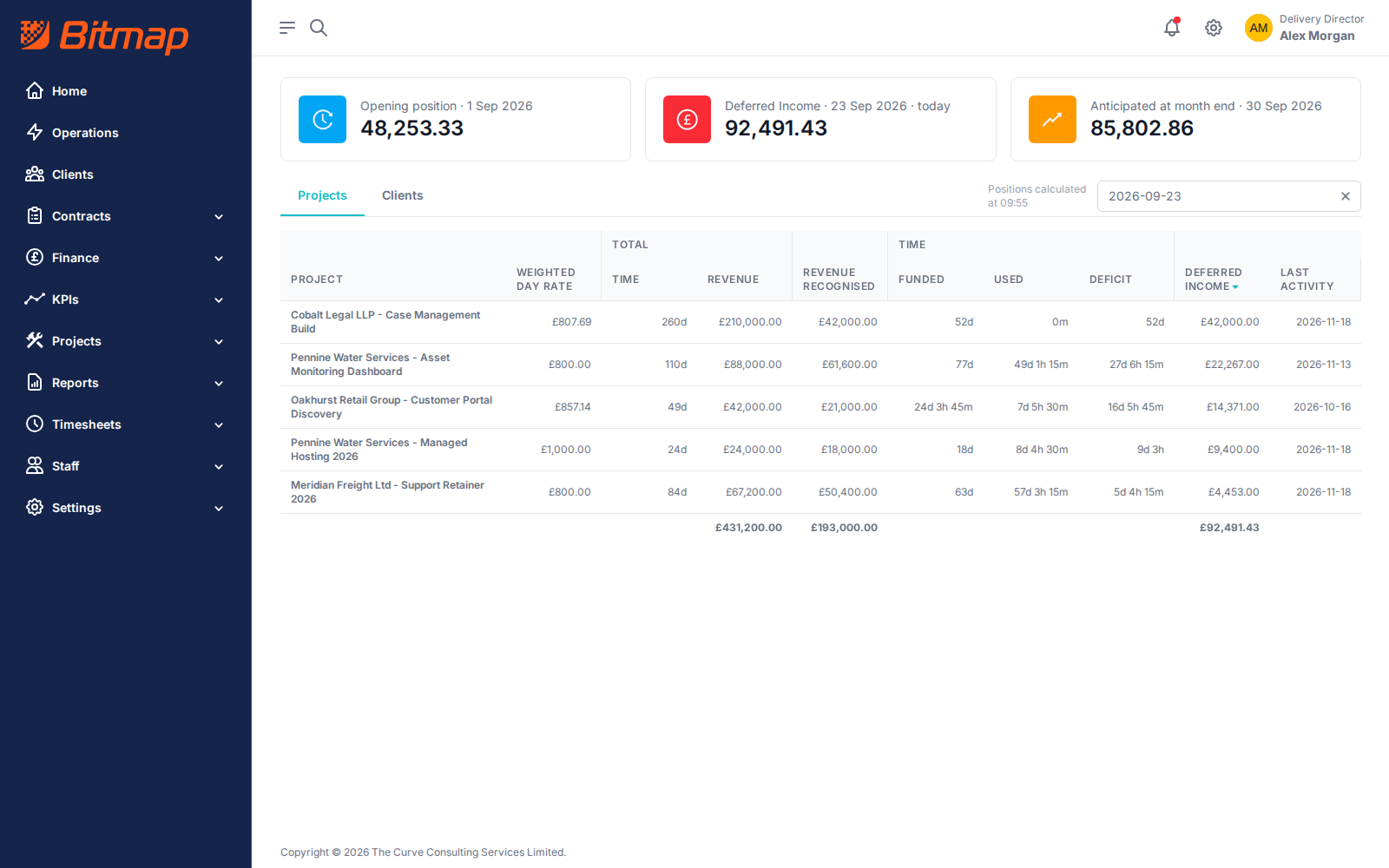Switch to the Projects tab

coord(322,195)
